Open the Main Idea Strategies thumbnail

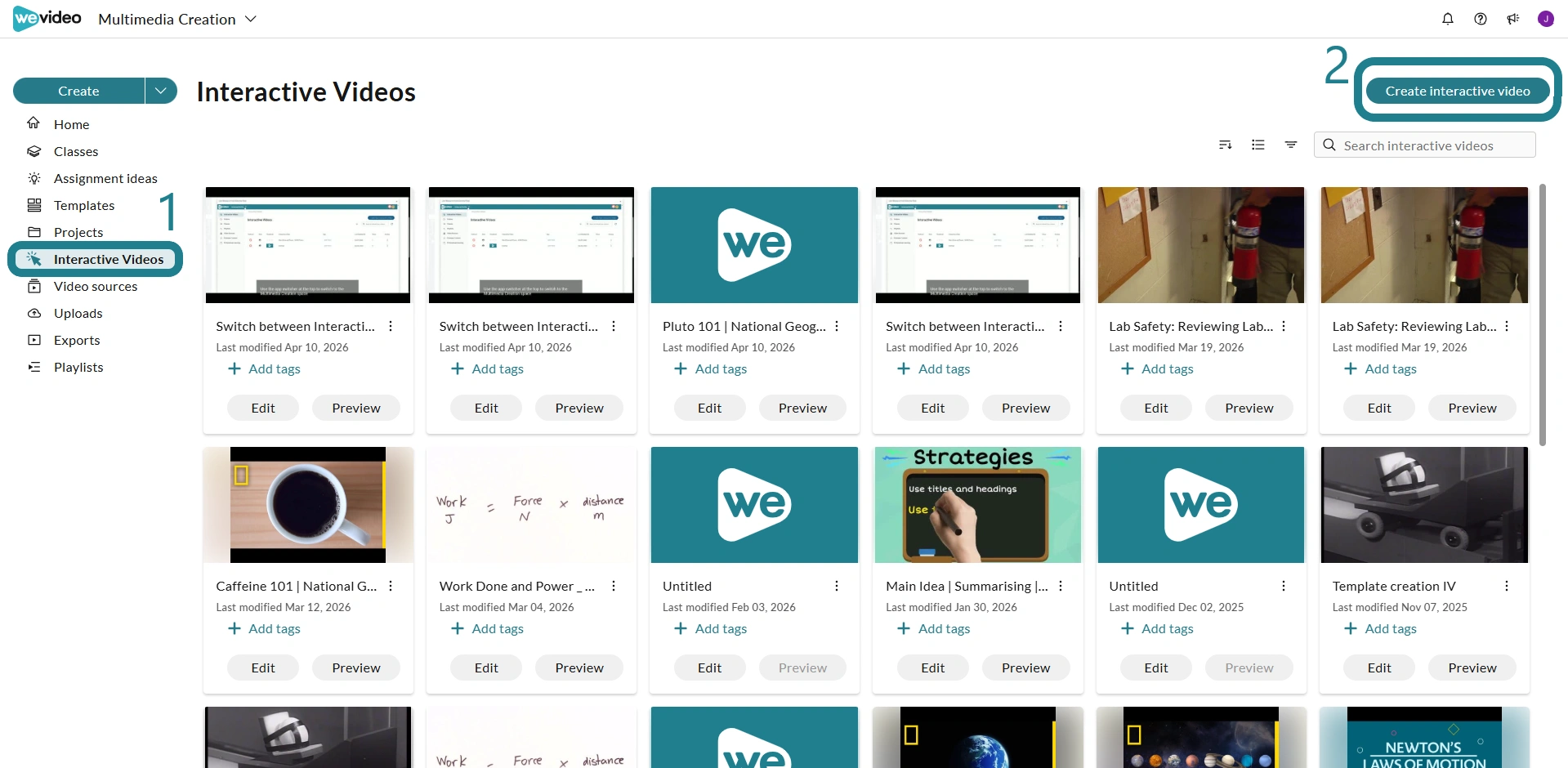(977, 504)
